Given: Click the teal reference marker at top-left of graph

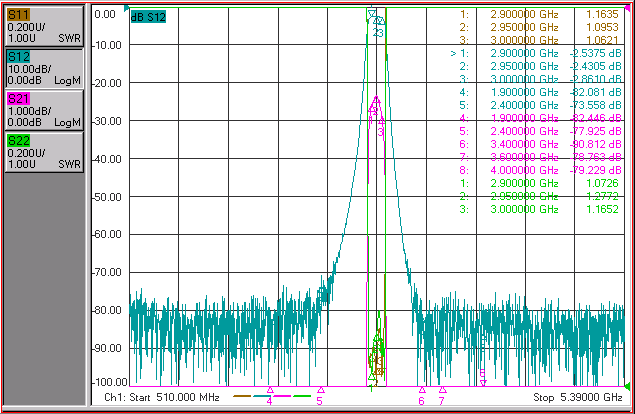Looking at the screenshot, I should [x=127, y=8].
